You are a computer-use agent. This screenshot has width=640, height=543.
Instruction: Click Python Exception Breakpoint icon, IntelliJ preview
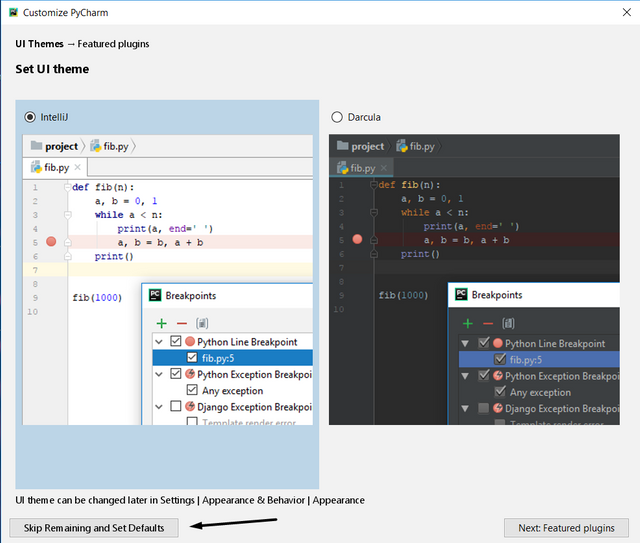click(x=190, y=374)
